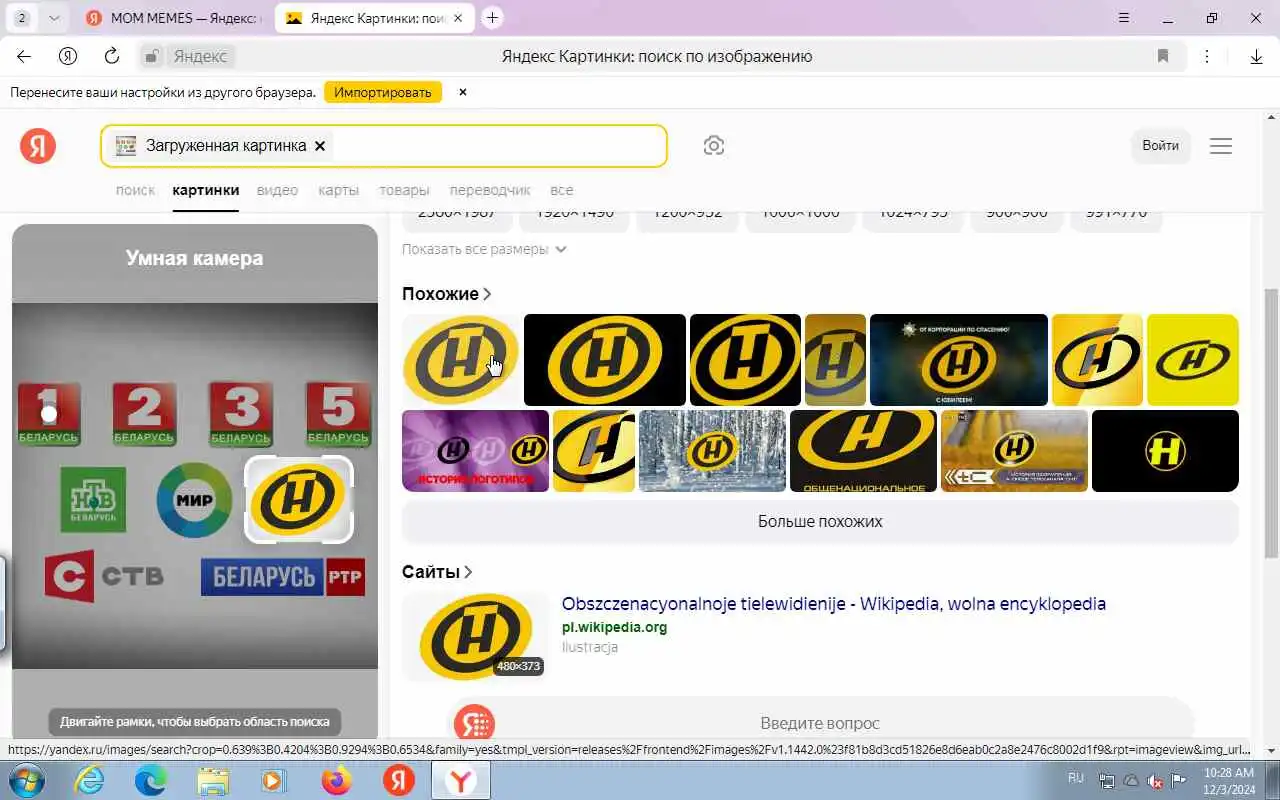Click the pl.wikipedia.org domain link
This screenshot has width=1280, height=800.
coord(614,627)
